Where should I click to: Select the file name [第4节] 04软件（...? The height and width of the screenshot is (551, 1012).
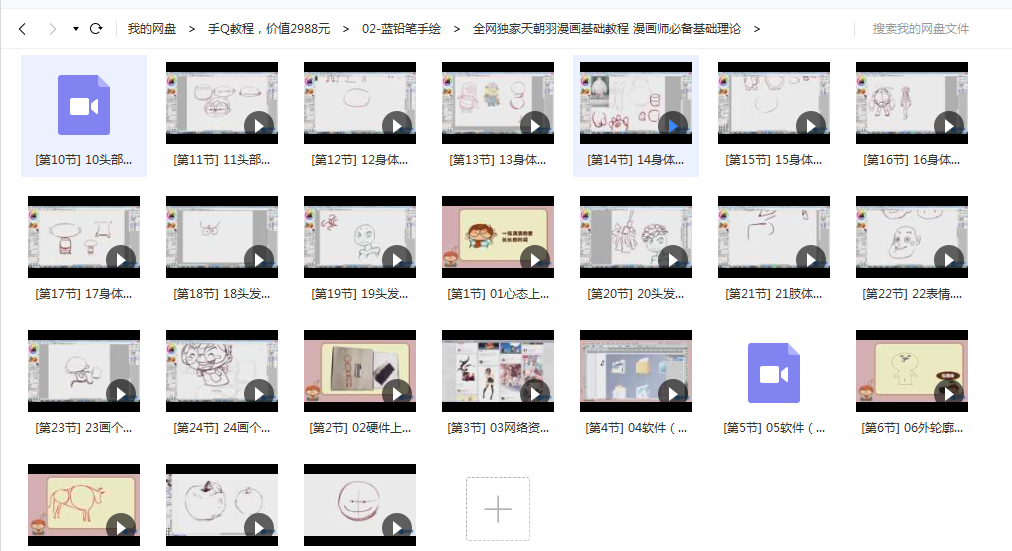click(636, 428)
